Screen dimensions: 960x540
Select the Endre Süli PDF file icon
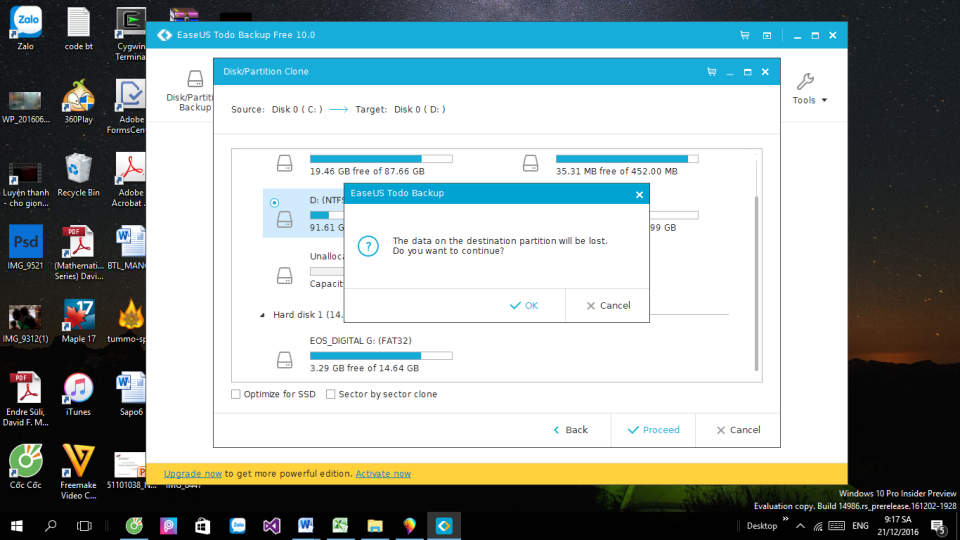(26, 399)
